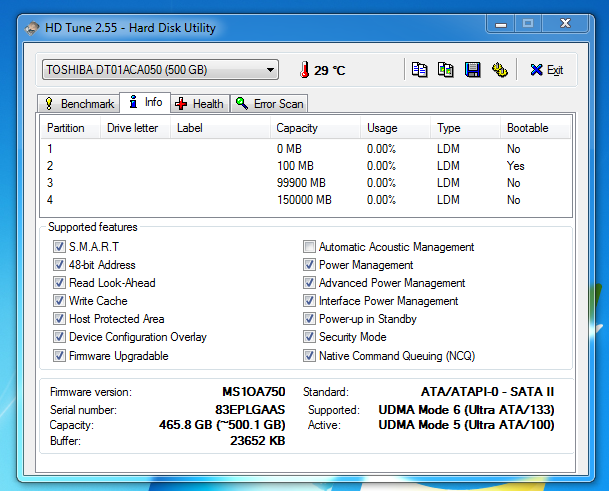Enable Automatic Acoustic Management checkbox

pos(309,246)
